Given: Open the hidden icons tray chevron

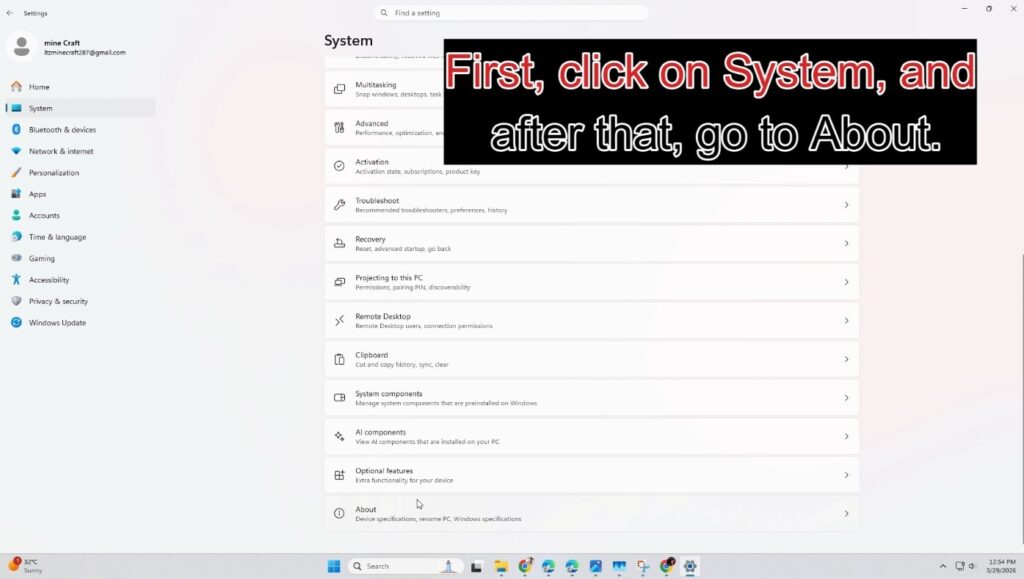Looking at the screenshot, I should [941, 566].
